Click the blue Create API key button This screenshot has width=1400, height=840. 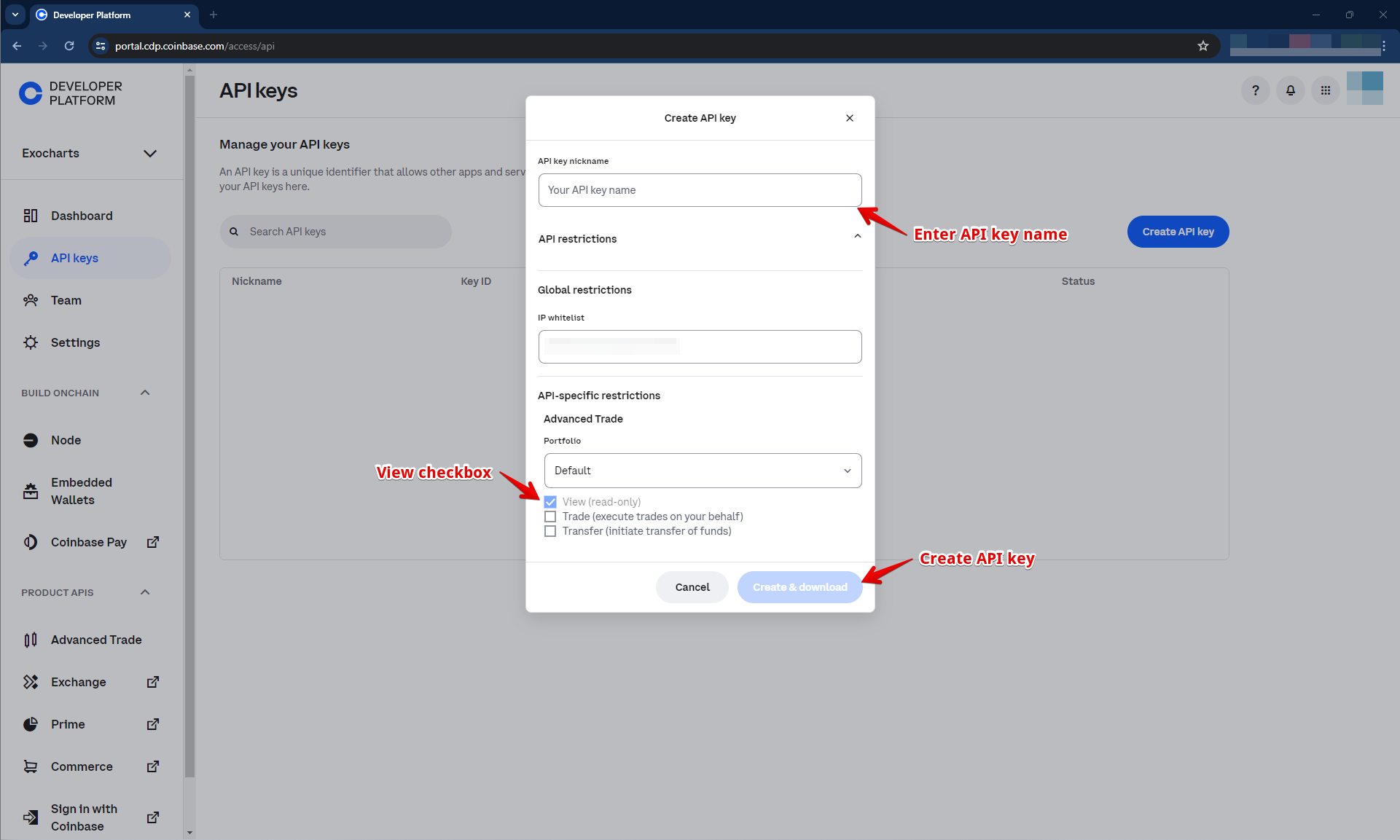[x=1178, y=232]
